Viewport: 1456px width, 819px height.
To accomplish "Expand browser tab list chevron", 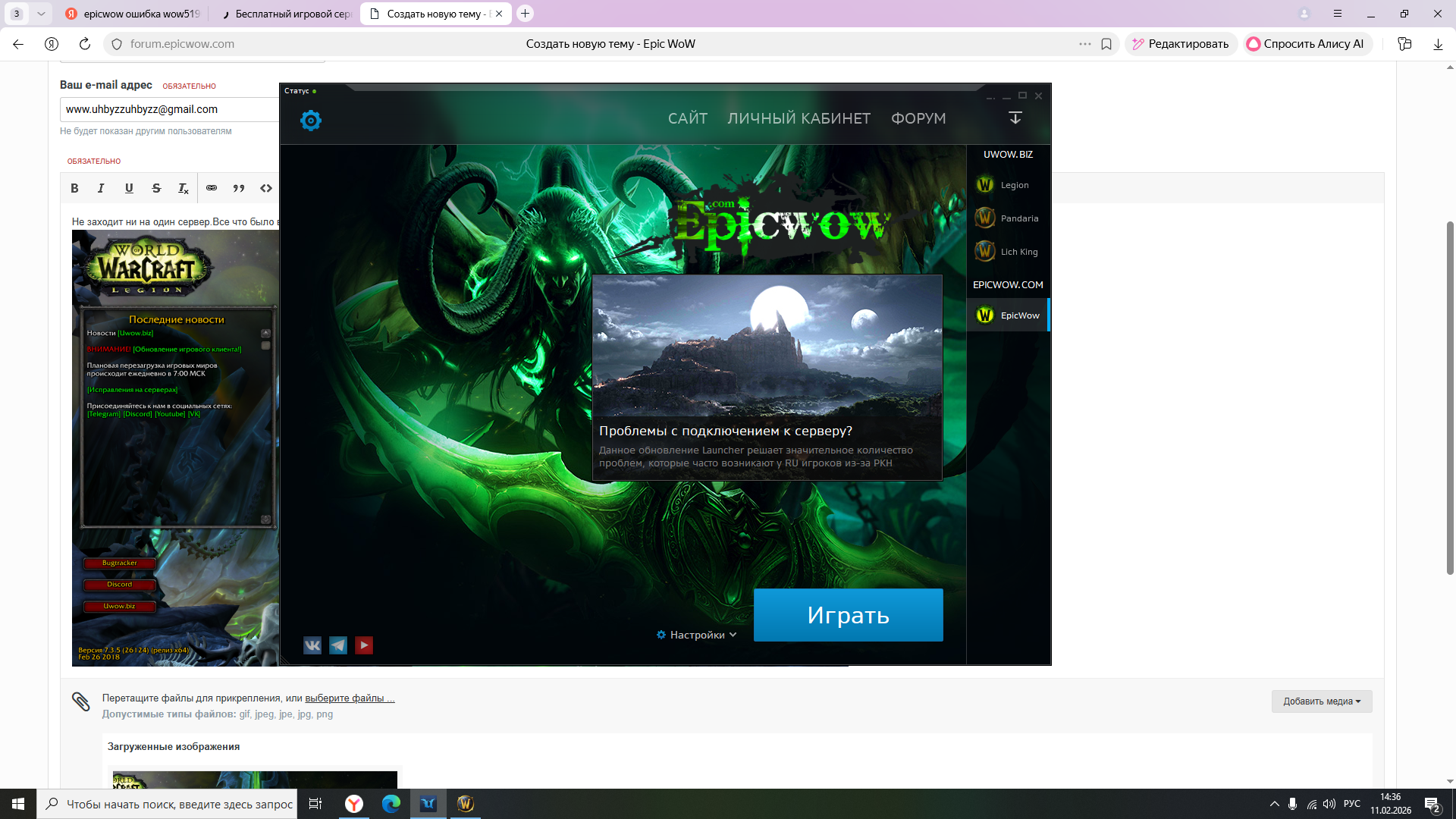I will click(x=41, y=14).
